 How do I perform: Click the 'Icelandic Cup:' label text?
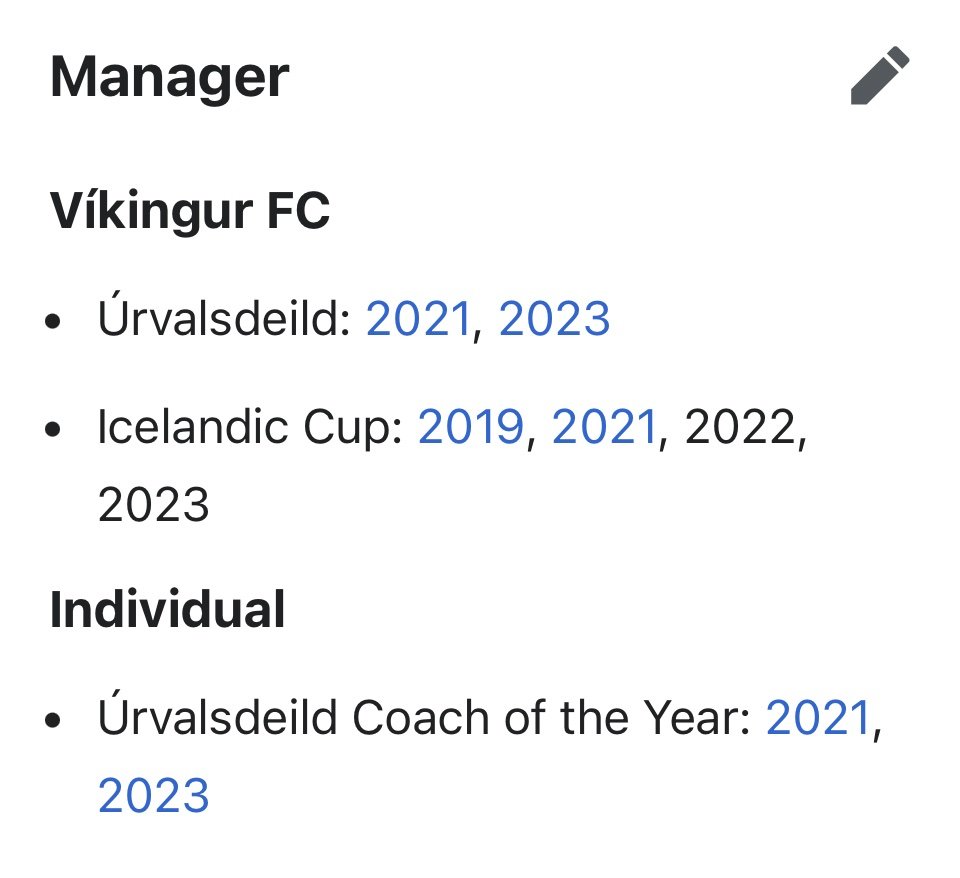pyautogui.click(x=250, y=427)
